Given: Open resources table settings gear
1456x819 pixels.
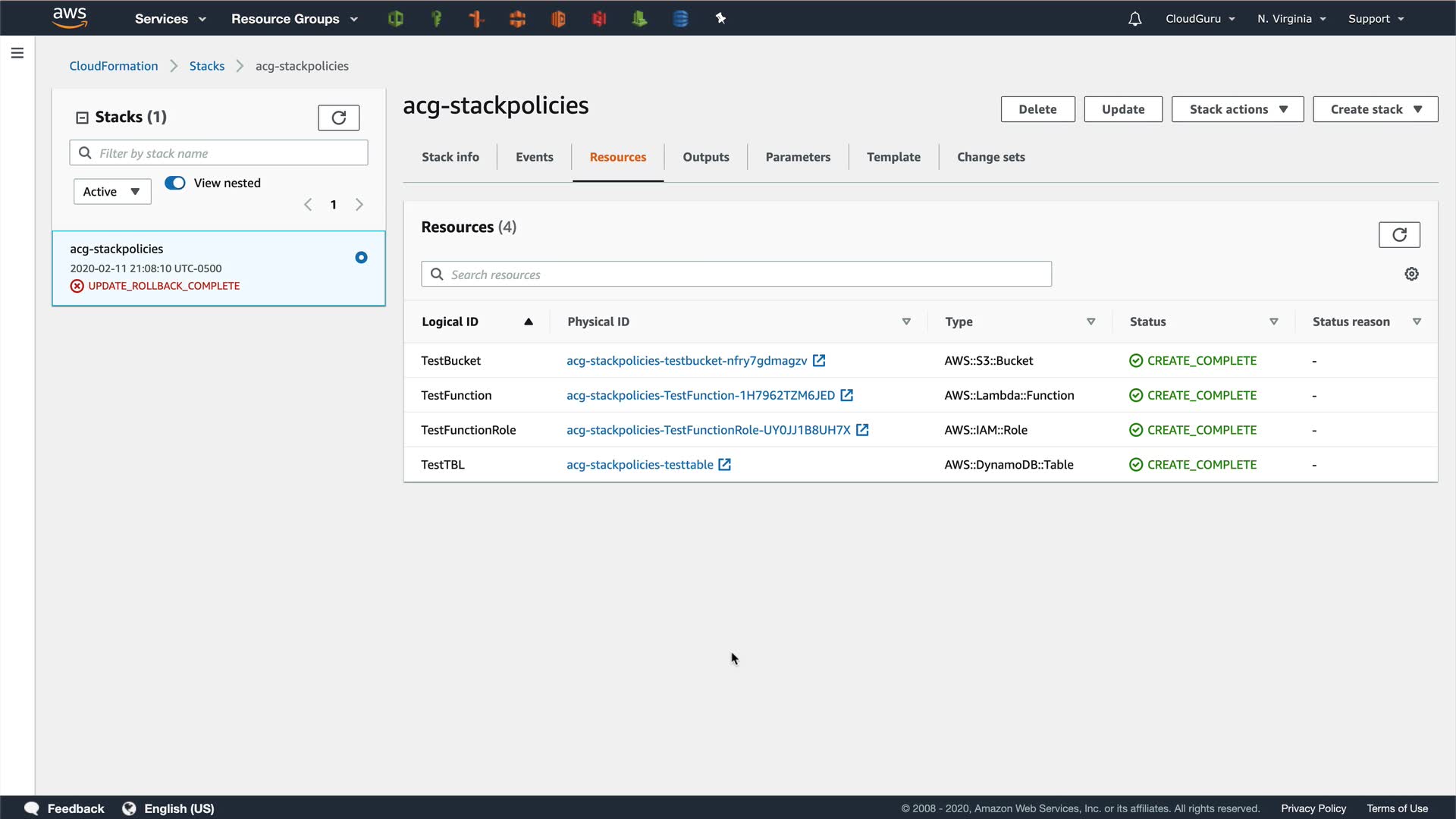Looking at the screenshot, I should pyautogui.click(x=1411, y=274).
